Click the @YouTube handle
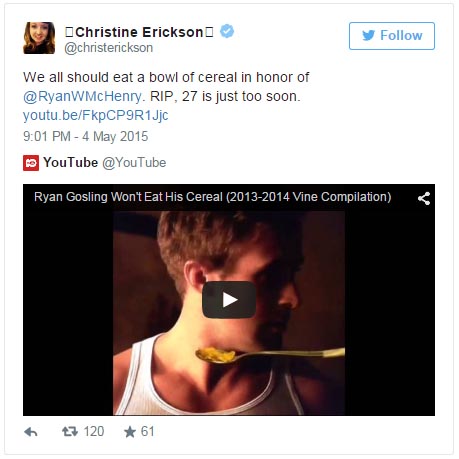 point(134,163)
